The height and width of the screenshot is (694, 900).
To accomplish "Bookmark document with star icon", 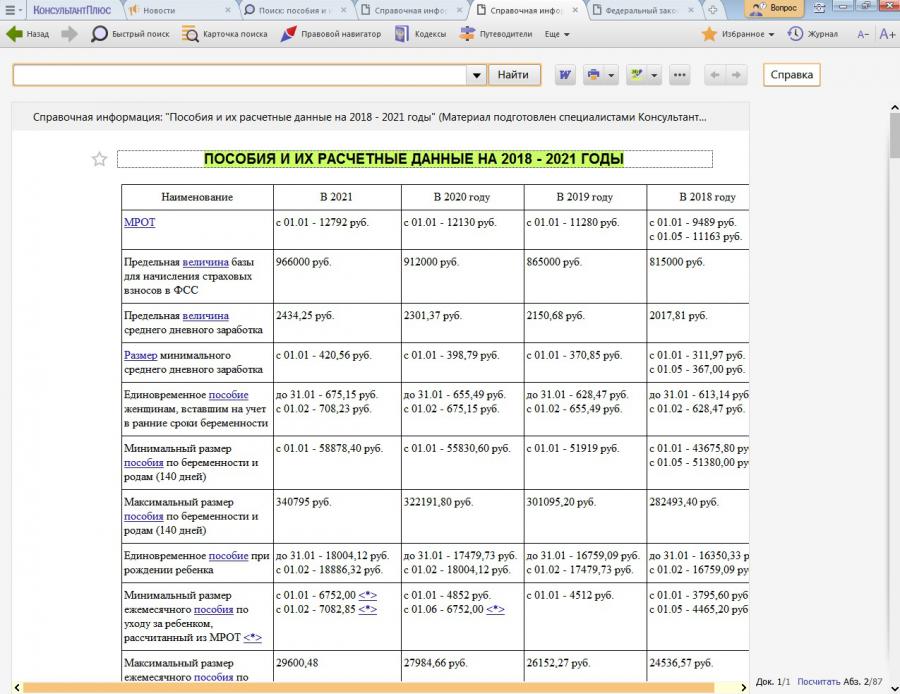I will coord(99,159).
